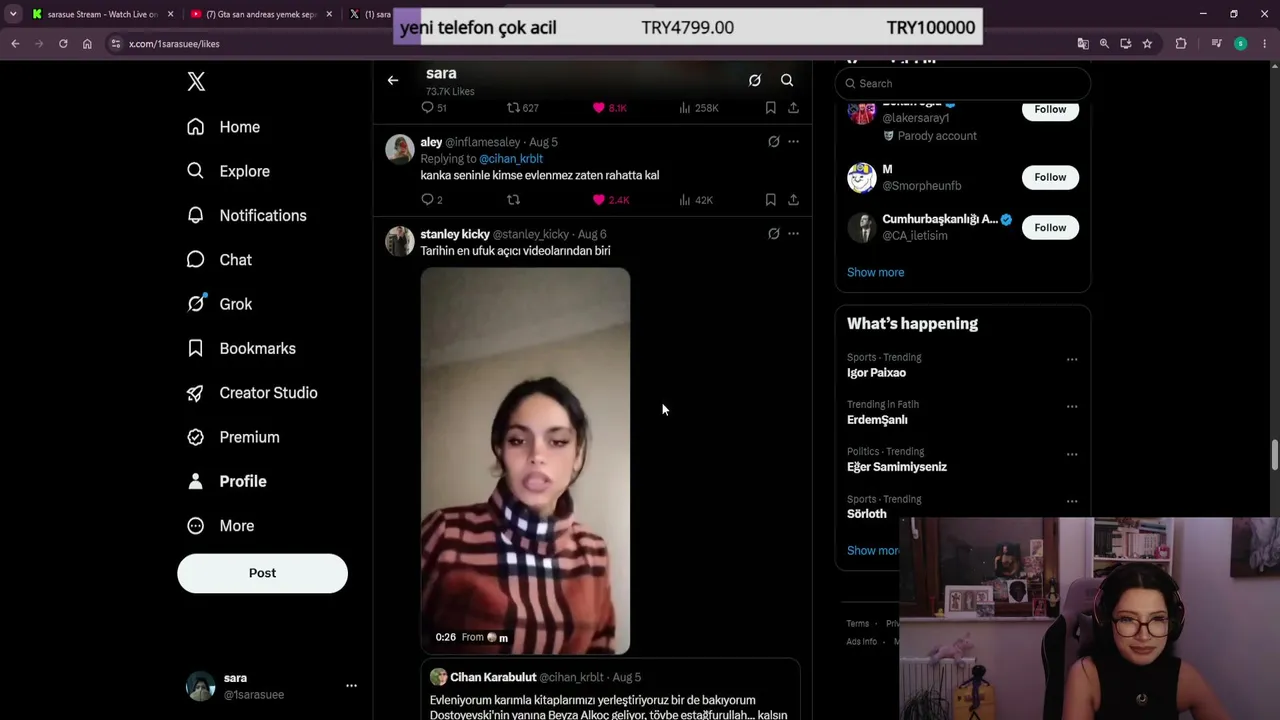Screen dimensions: 1280x720
Task: Click the back arrow beside sara header
Action: point(393,80)
